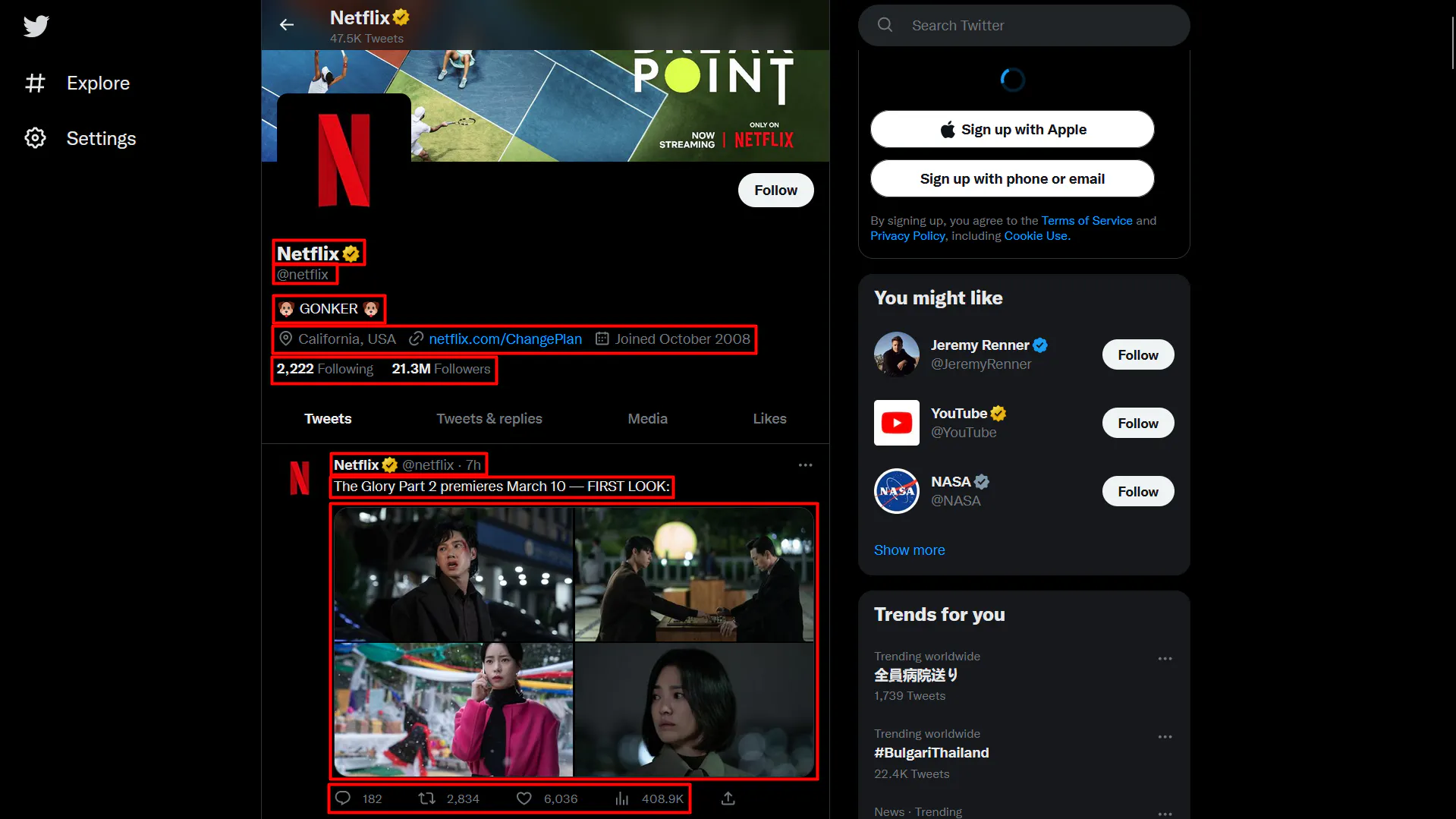This screenshot has width=1456, height=819.
Task: Follow the Netflix account
Action: [775, 190]
